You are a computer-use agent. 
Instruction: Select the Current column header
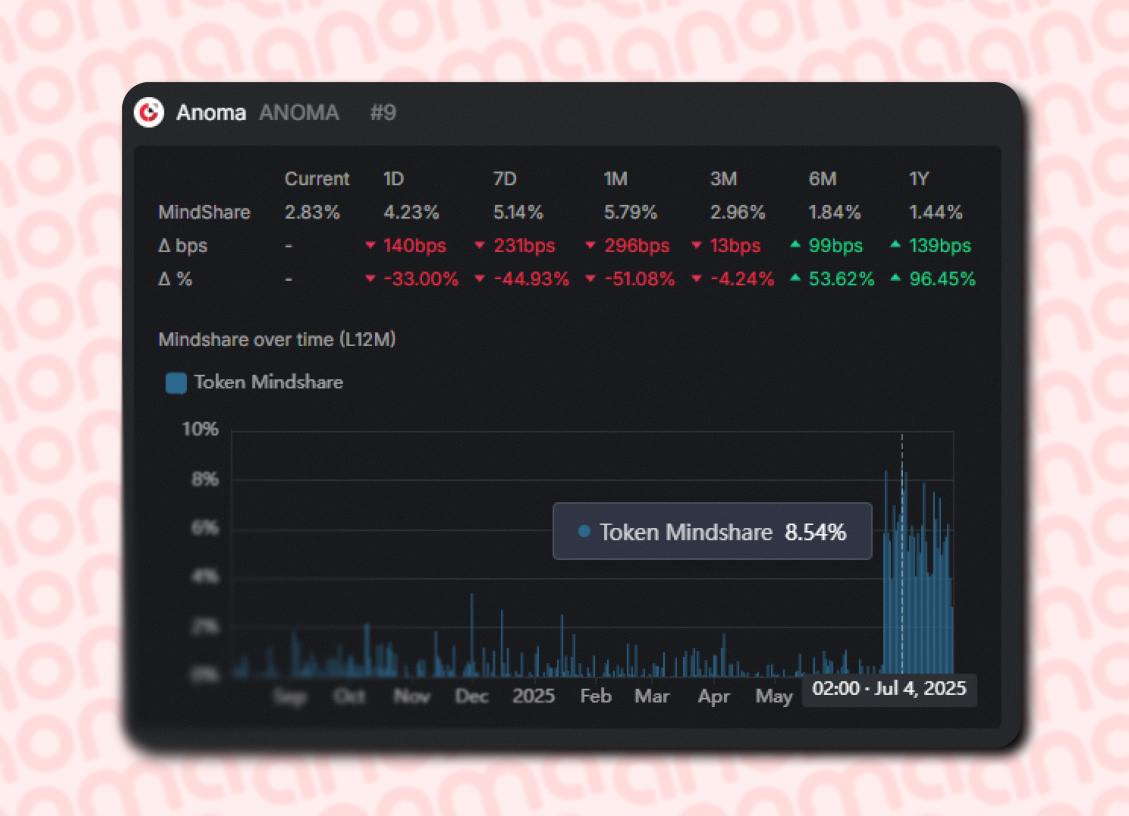click(x=317, y=179)
